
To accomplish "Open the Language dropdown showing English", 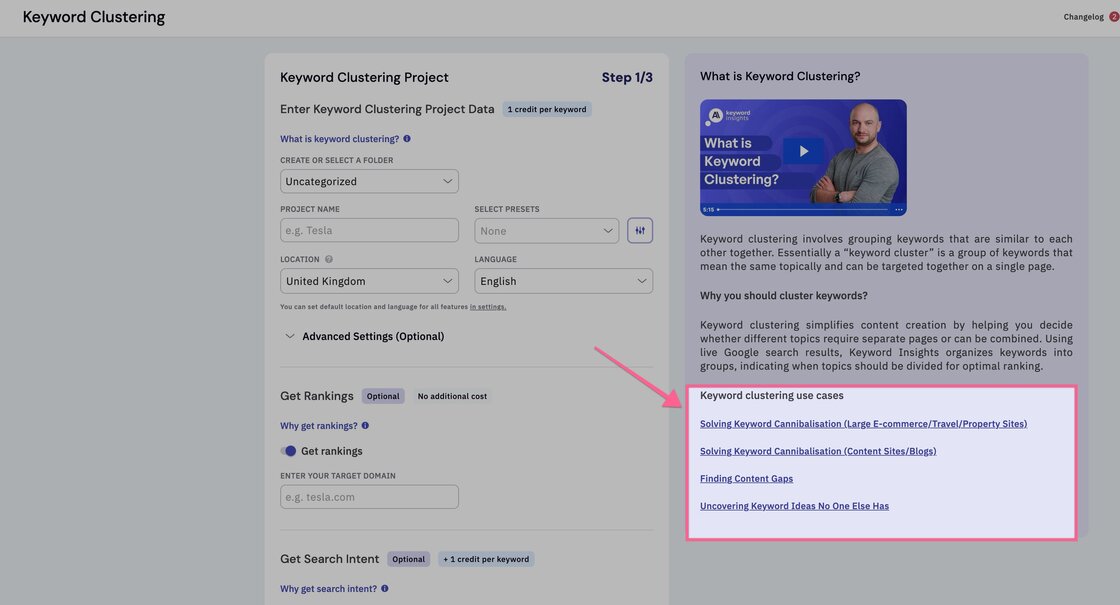I will point(564,281).
